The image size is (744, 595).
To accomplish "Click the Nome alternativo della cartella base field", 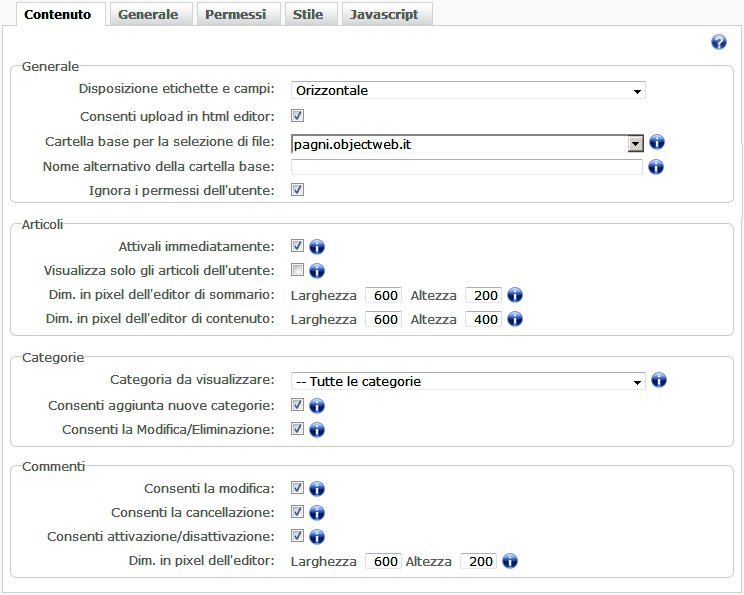I will click(466, 167).
